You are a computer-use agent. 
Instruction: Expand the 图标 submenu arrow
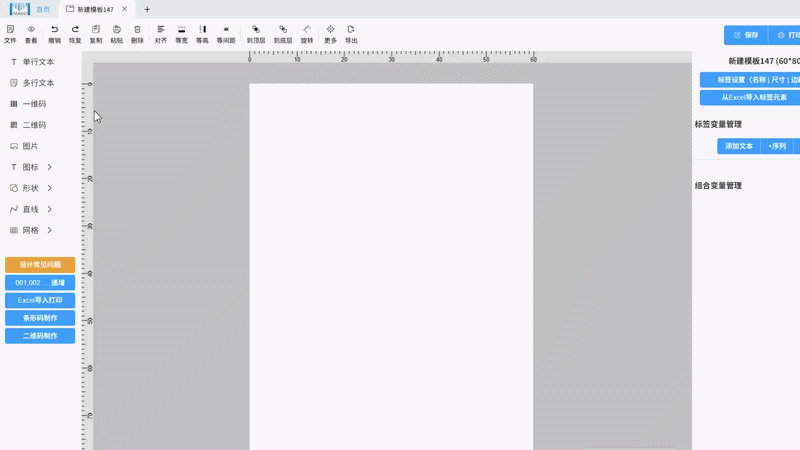point(50,167)
